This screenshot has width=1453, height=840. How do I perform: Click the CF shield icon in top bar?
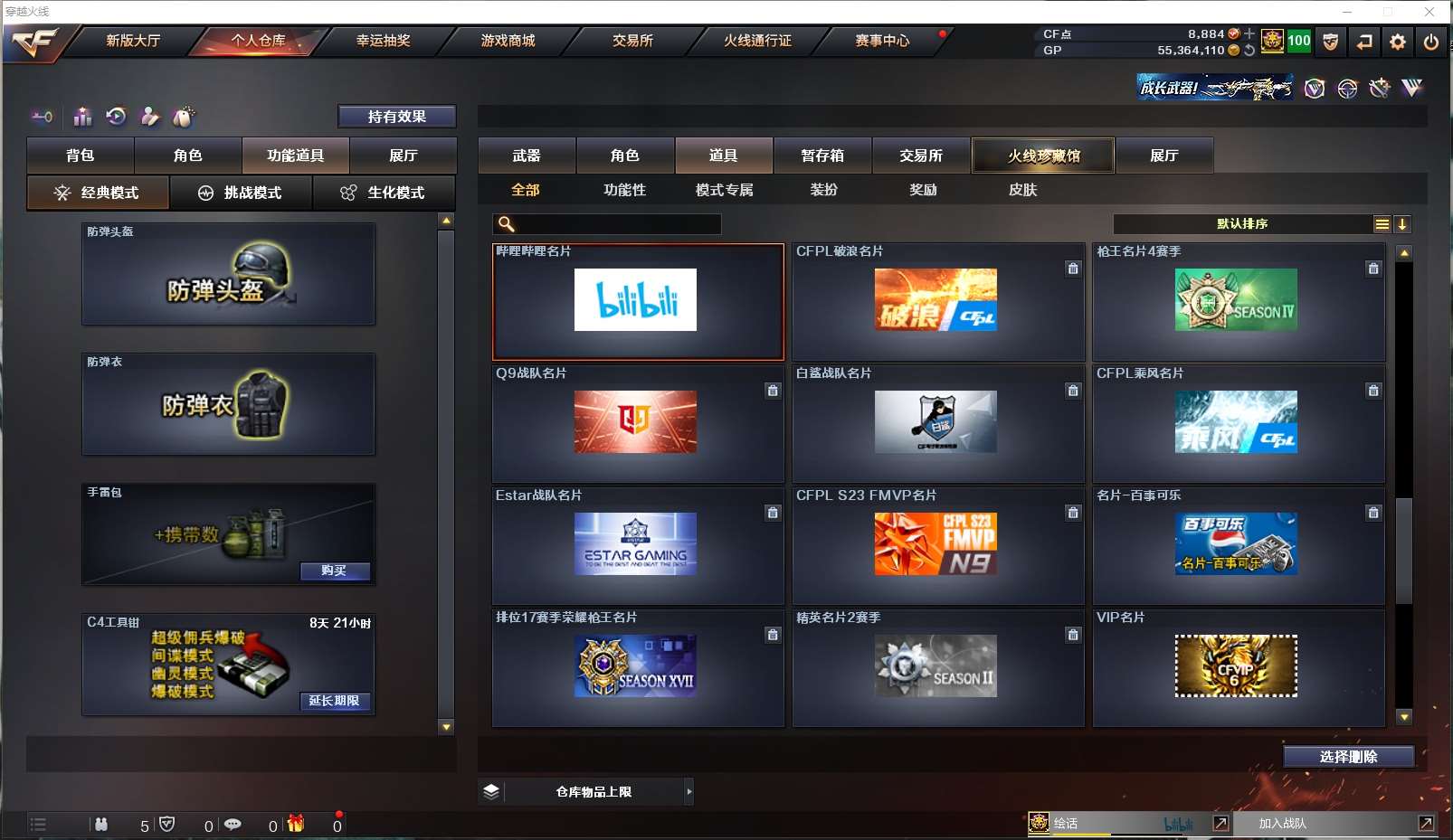(1330, 42)
